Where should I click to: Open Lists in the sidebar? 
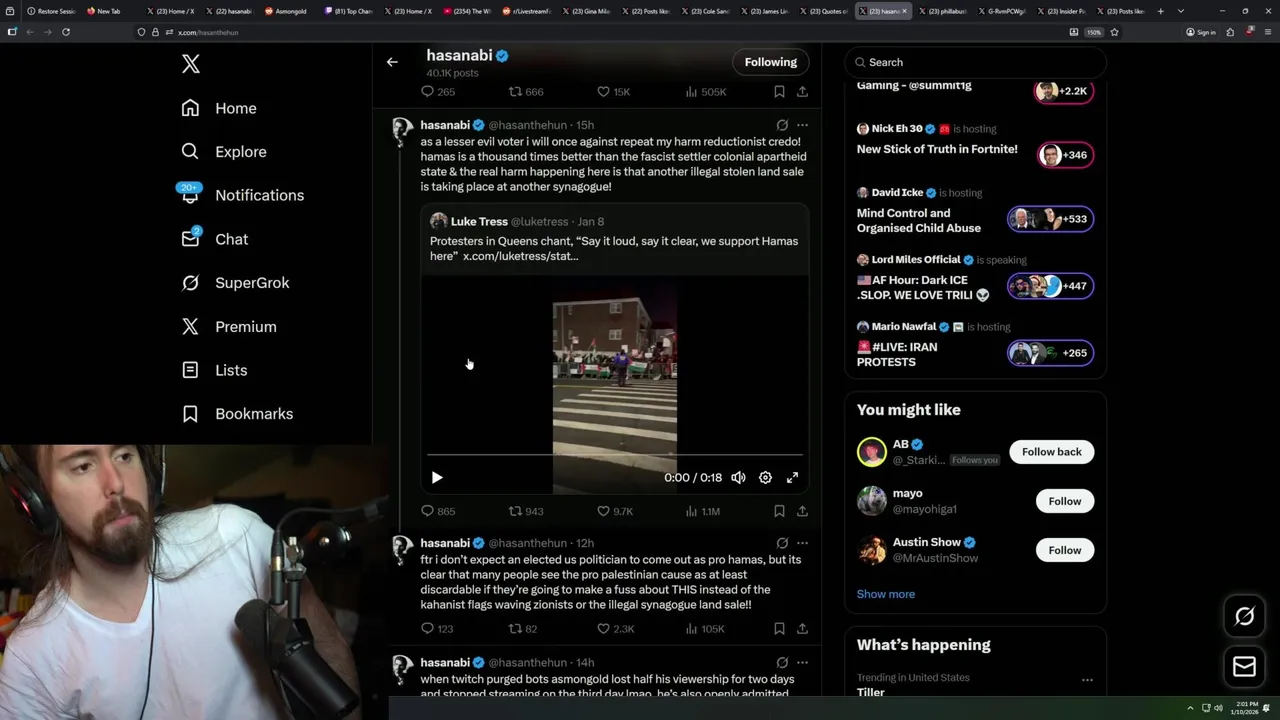pos(214,370)
